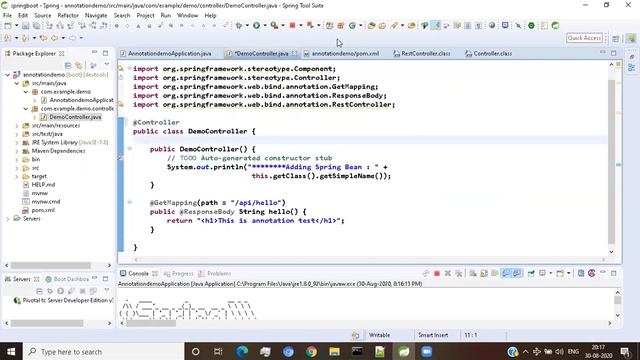The width and height of the screenshot is (640, 360).
Task: Open the Navigate menu
Action: coord(96,16)
